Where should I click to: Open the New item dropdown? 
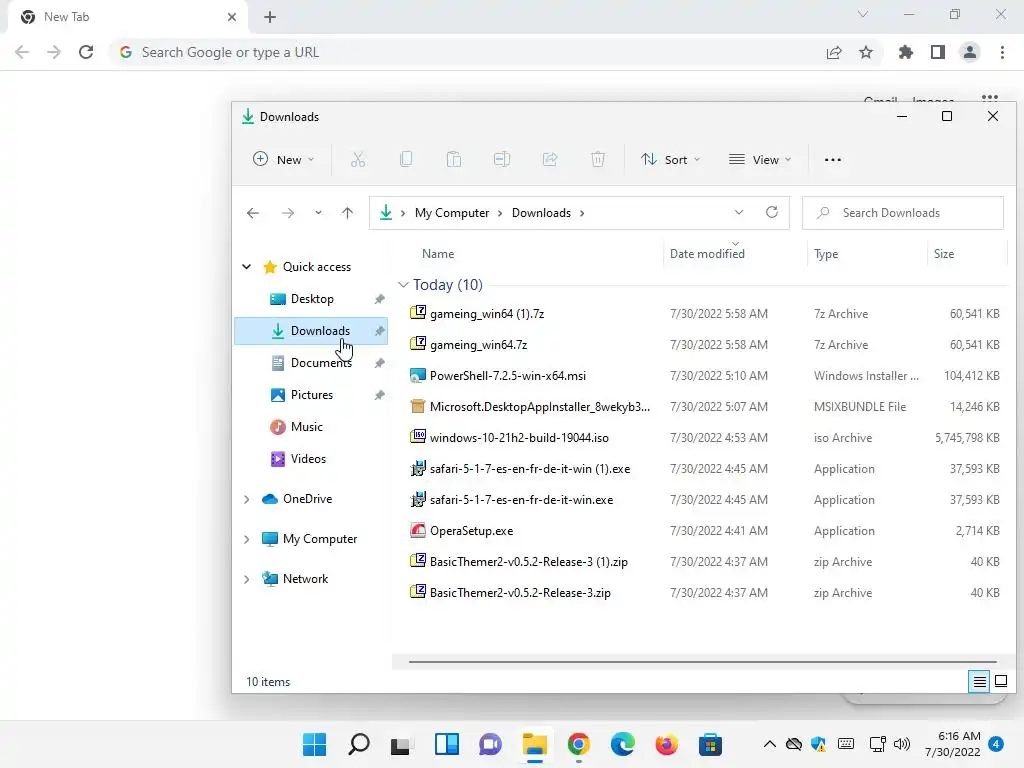click(x=283, y=159)
